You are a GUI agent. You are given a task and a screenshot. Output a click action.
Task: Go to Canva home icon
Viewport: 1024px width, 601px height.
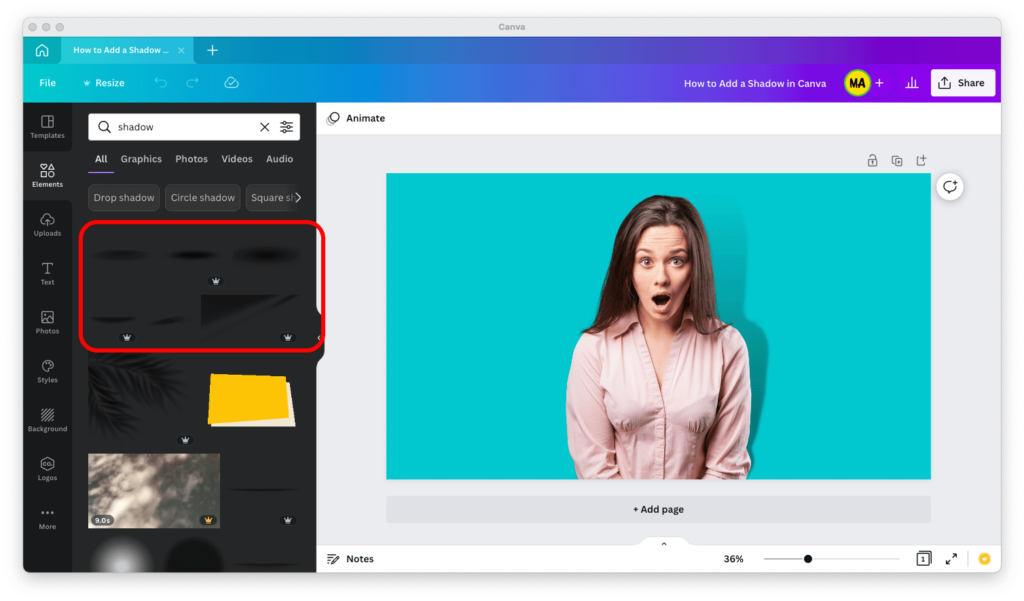click(42, 50)
